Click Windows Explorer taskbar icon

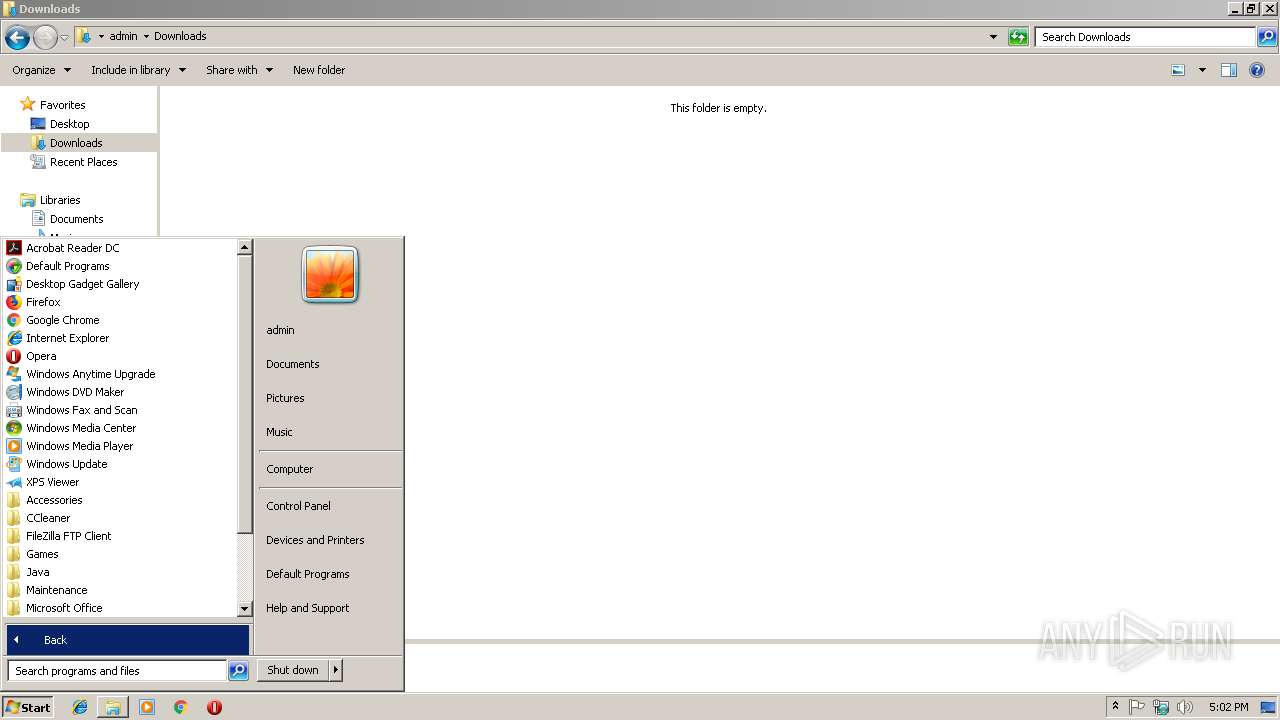coord(113,707)
